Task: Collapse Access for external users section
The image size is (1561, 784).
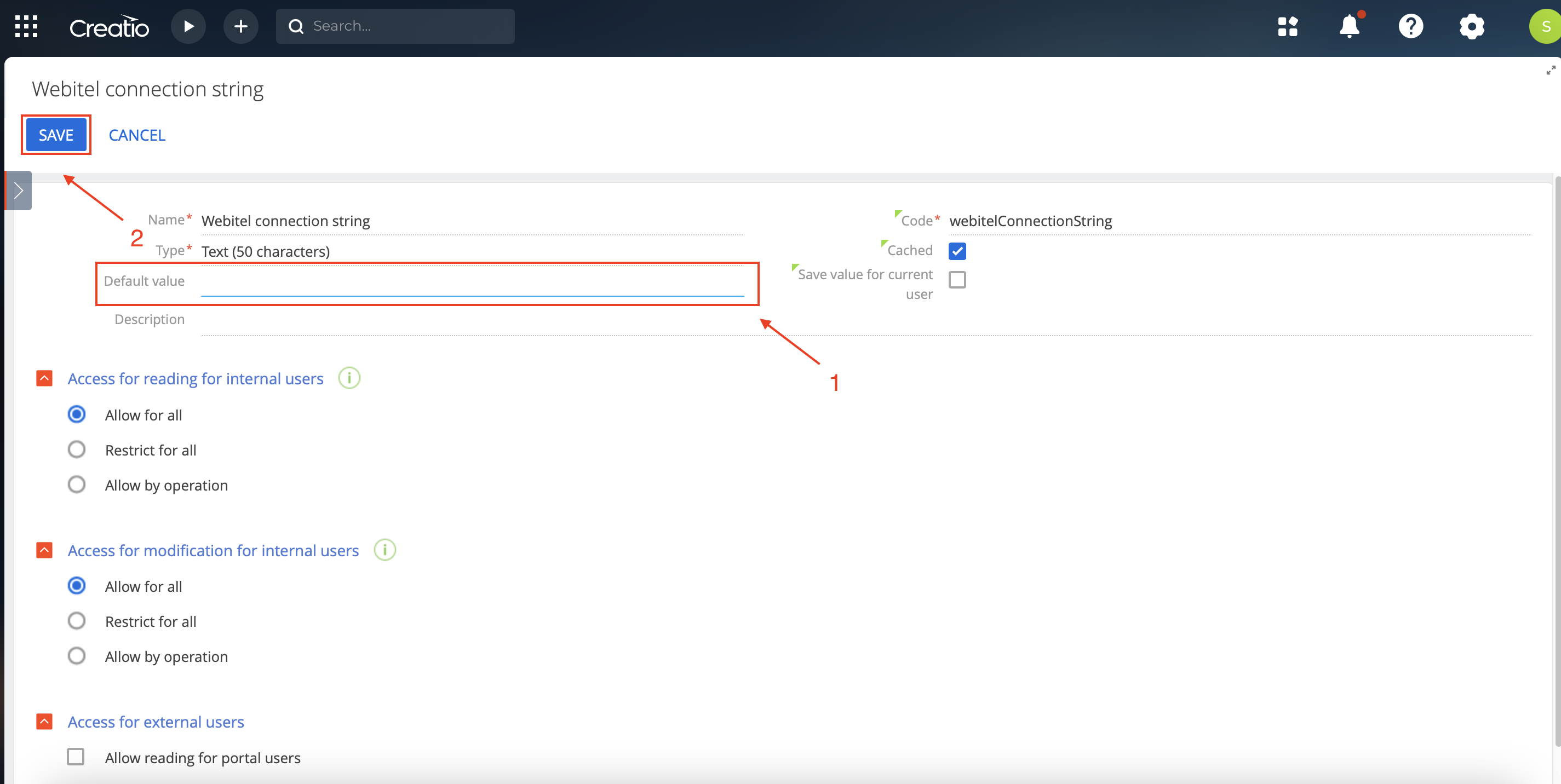Action: (44, 721)
